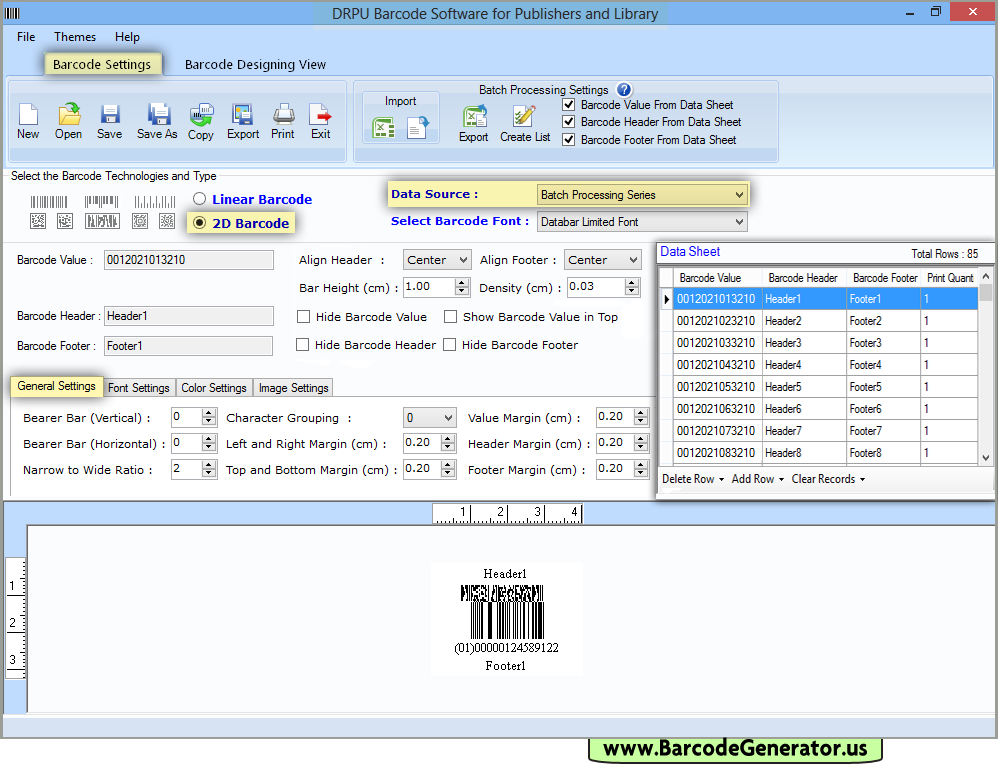Switch to Barcode Designing View tab

coord(255,64)
